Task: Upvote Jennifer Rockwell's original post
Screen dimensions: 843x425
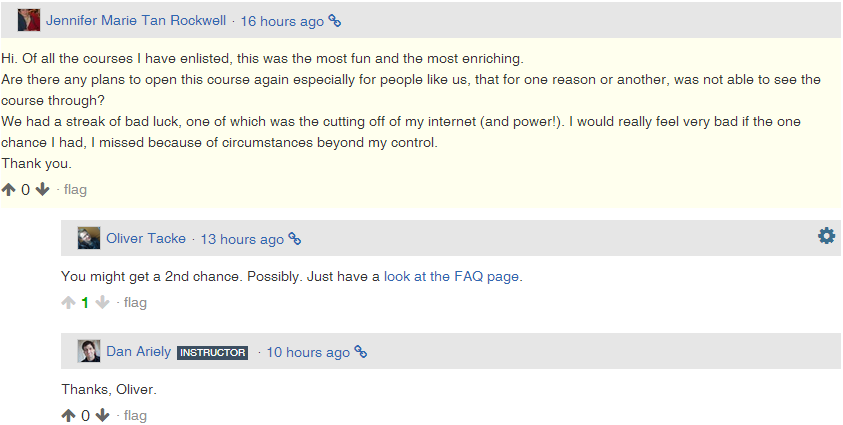Action: pyautogui.click(x=8, y=190)
